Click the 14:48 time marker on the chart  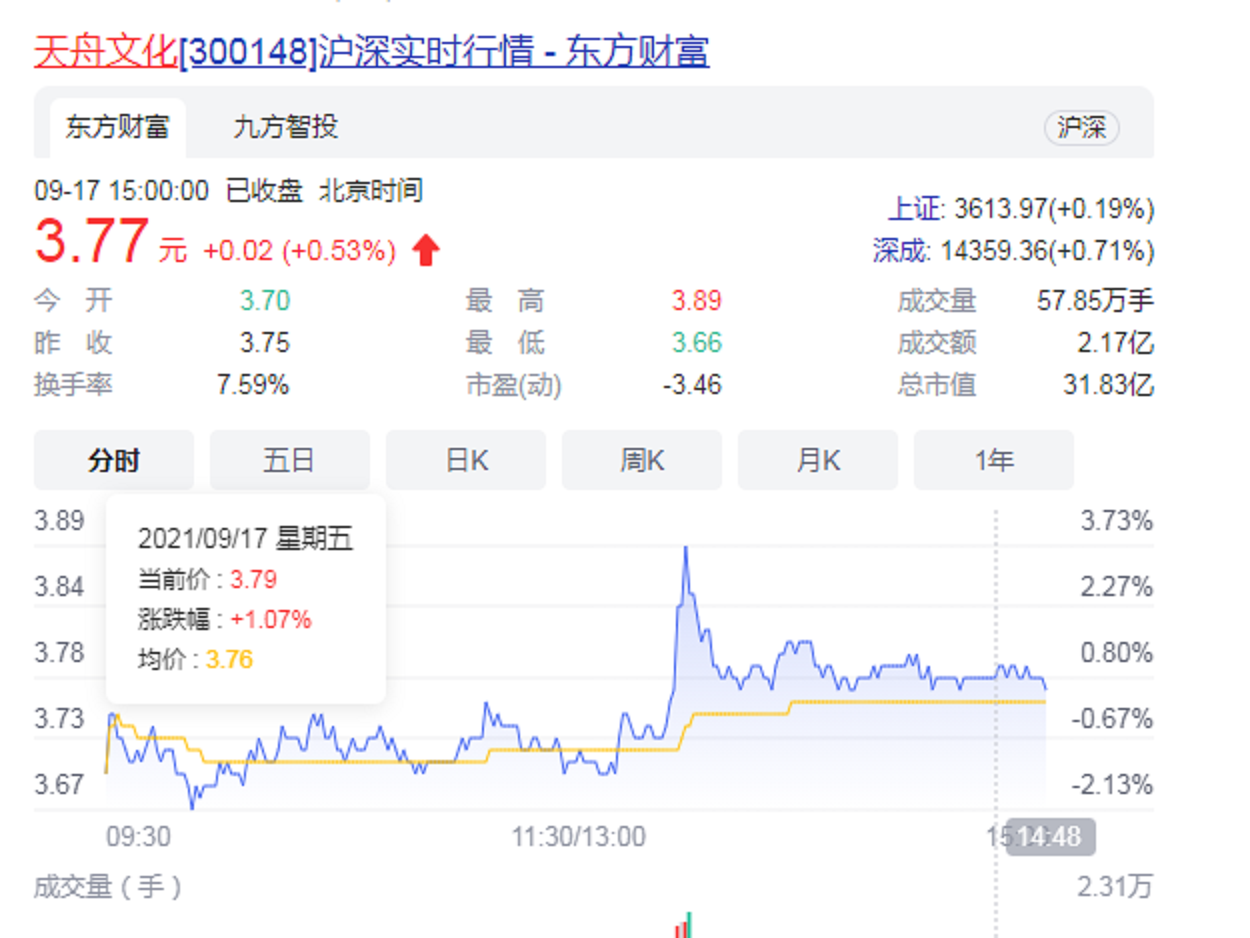pos(1050,836)
